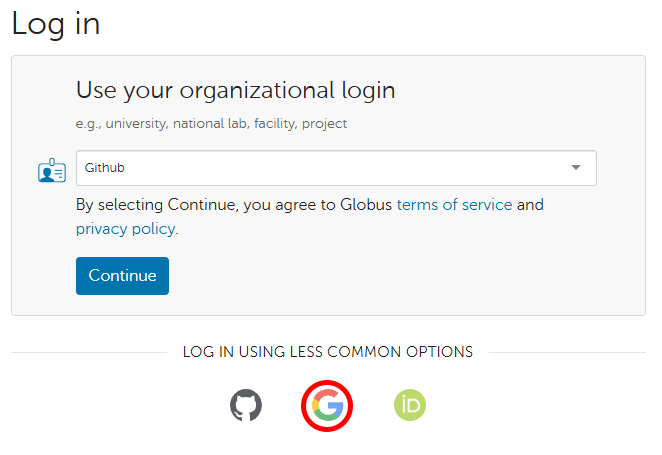The width and height of the screenshot is (662, 455).
Task: Log in using the ORCID iD icon
Action: click(410, 406)
